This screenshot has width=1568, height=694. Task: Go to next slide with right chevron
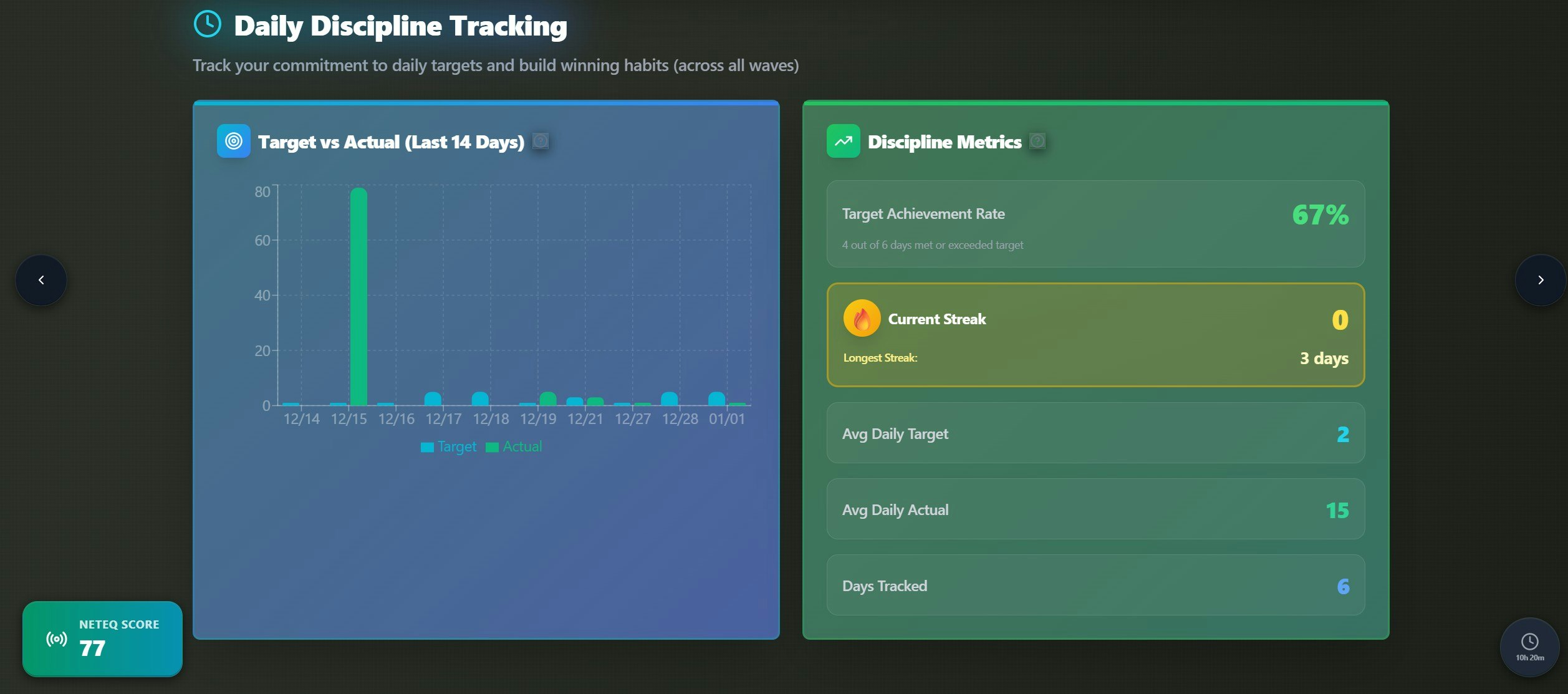1541,280
